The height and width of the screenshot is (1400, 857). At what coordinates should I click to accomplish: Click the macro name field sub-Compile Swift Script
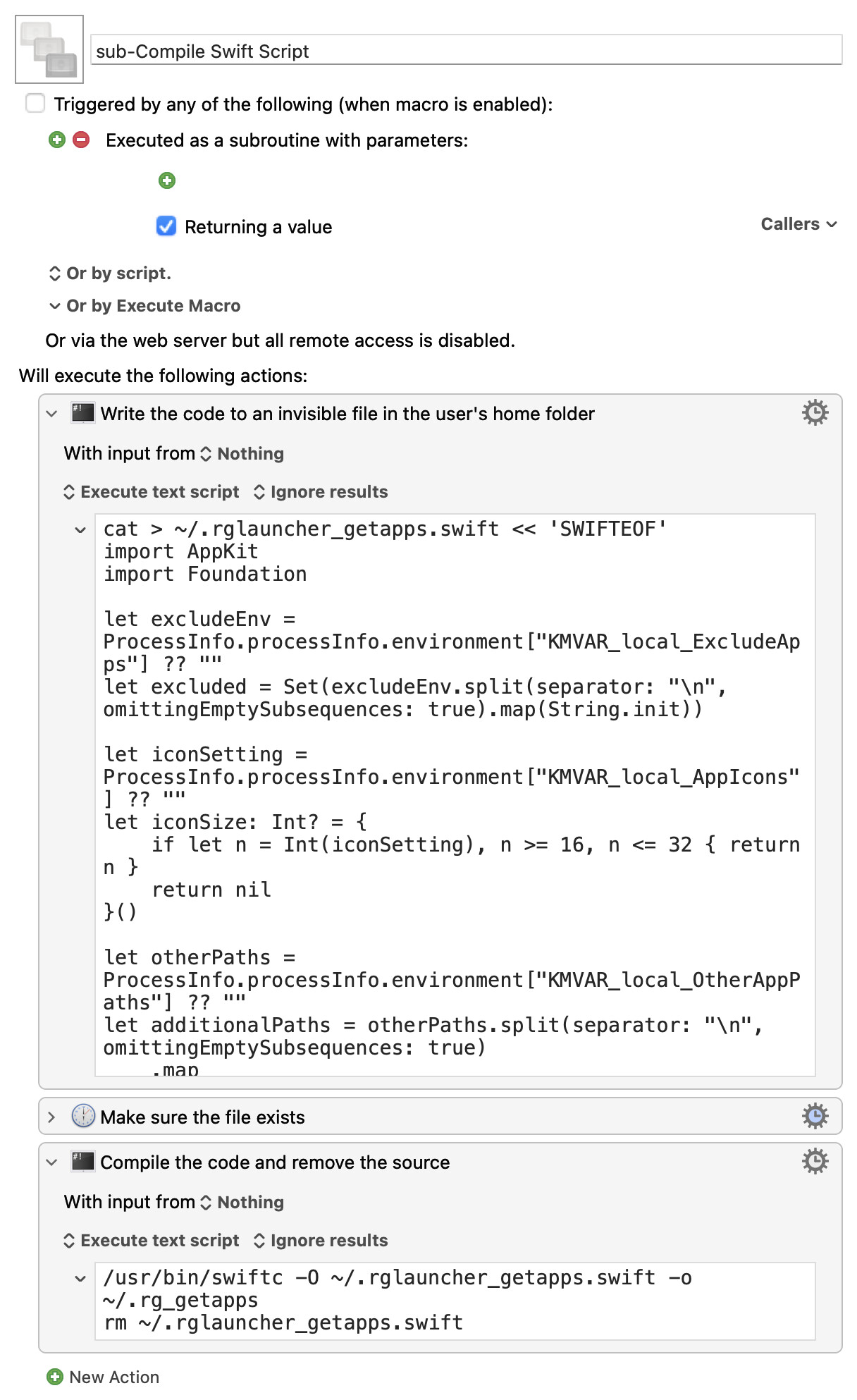(x=467, y=50)
